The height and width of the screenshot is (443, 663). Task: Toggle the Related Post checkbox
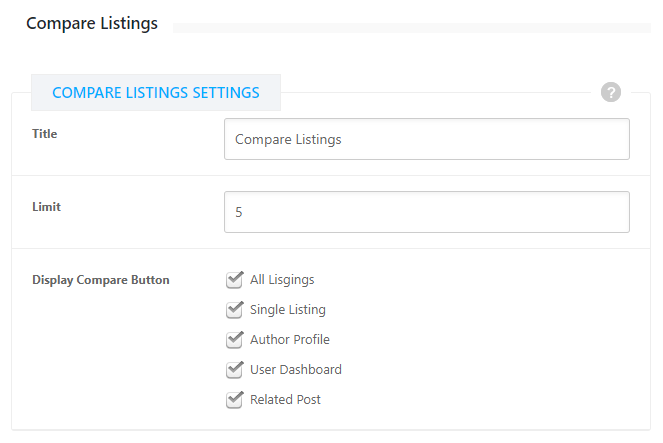(235, 399)
